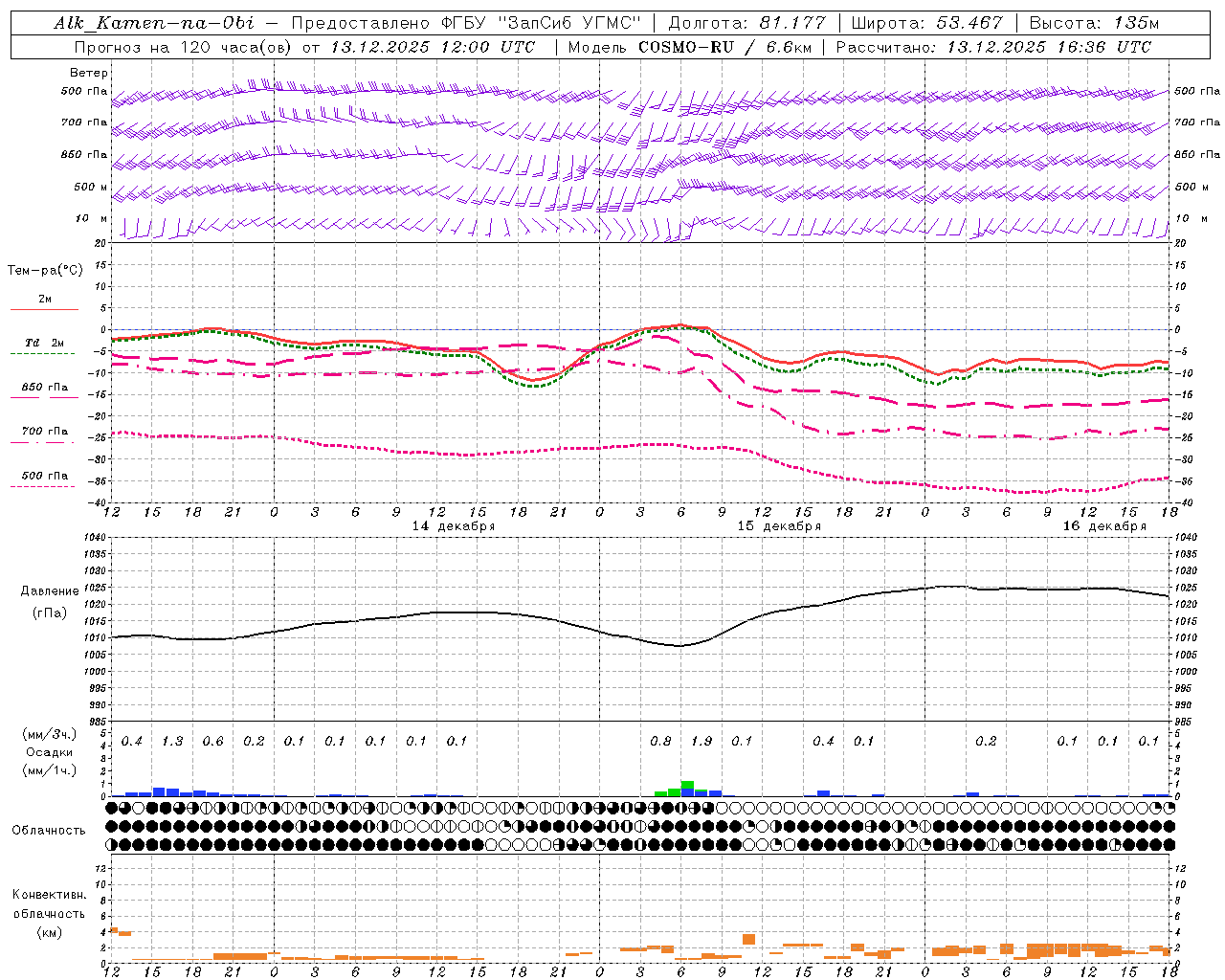
Task: Click the 1.3 precipitation value
Action: pyautogui.click(x=172, y=742)
